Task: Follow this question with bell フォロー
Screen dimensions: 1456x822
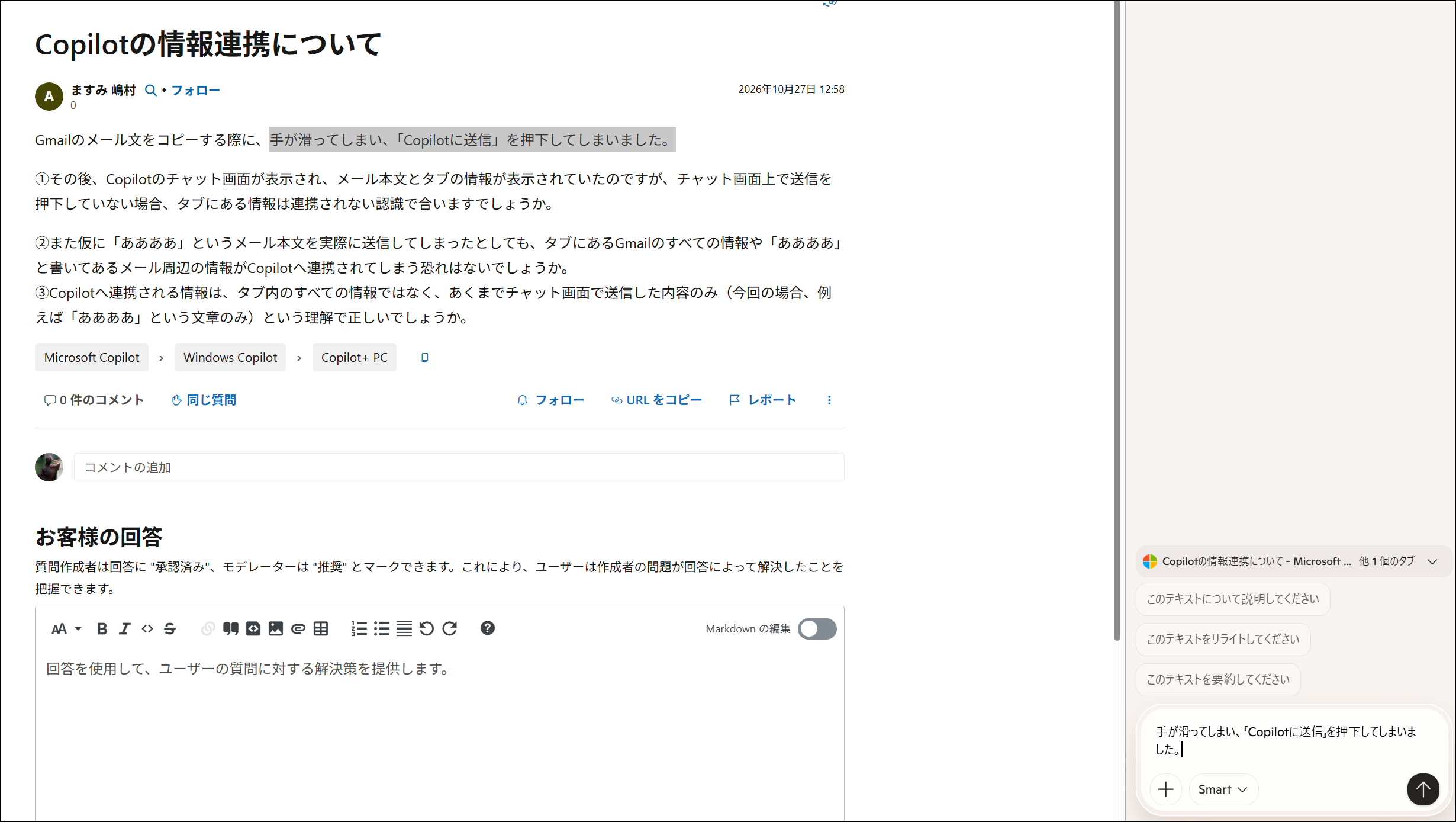Action: (x=550, y=400)
